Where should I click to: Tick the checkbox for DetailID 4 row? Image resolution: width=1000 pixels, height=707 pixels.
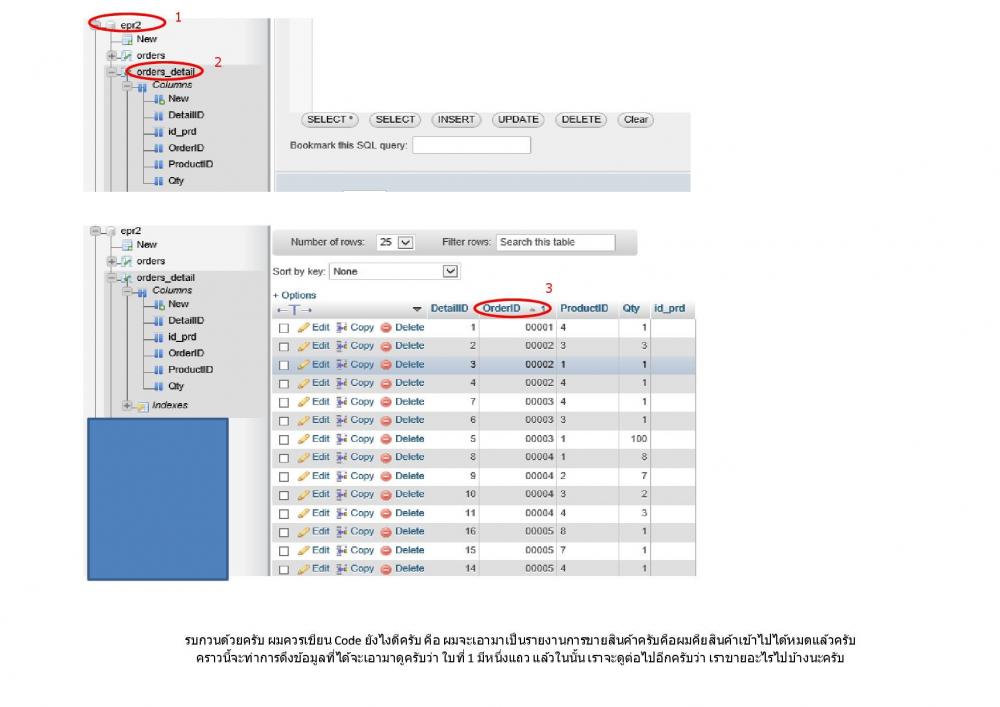click(x=284, y=384)
